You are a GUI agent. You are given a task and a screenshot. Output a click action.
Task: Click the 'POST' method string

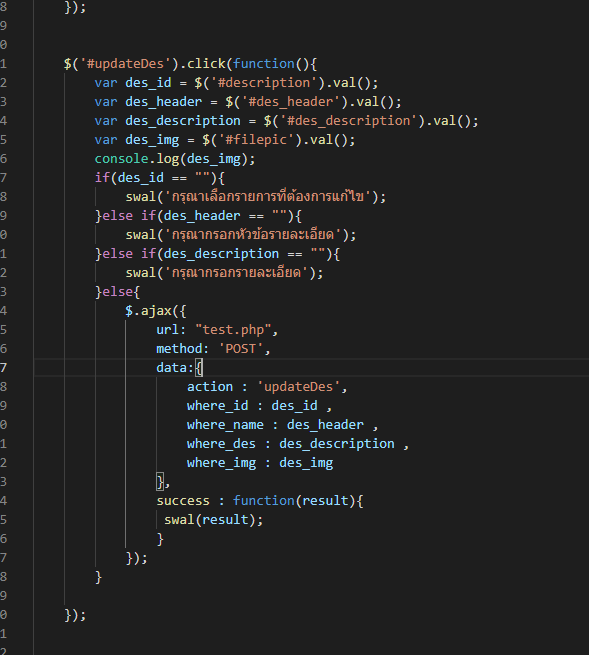241,348
